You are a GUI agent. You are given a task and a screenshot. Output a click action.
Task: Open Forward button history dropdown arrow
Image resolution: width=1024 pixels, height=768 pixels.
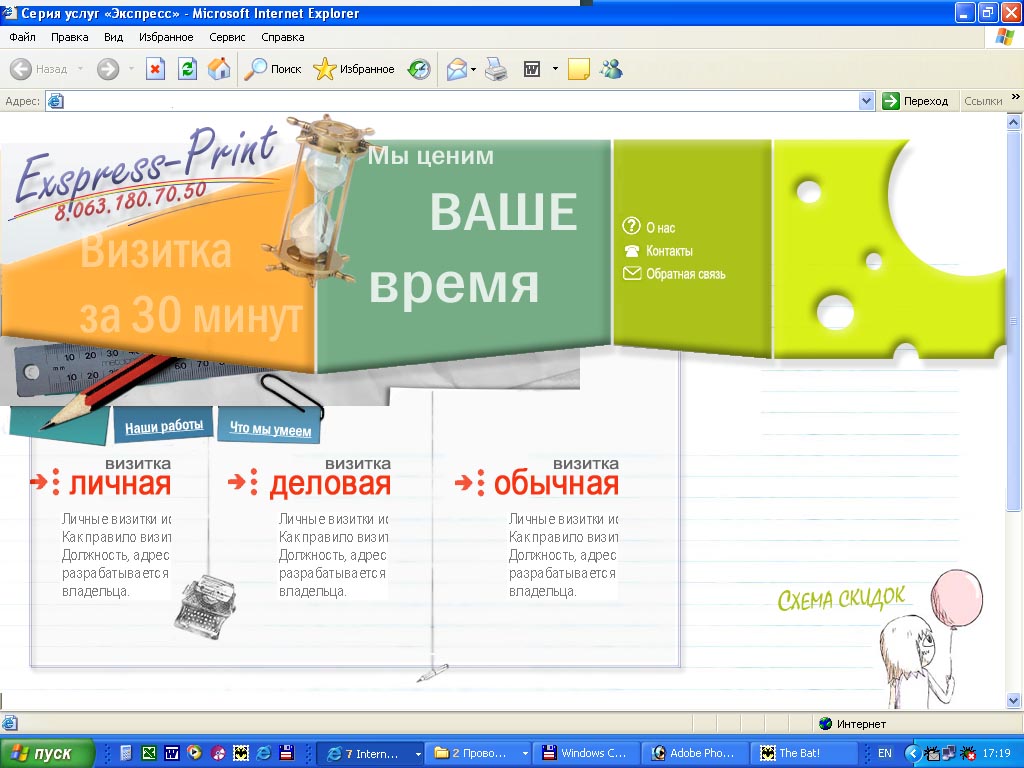pos(131,69)
